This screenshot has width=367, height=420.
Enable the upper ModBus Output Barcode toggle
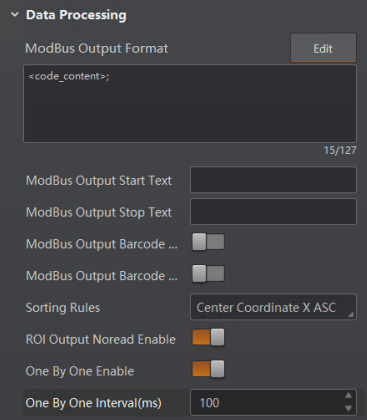(208, 242)
